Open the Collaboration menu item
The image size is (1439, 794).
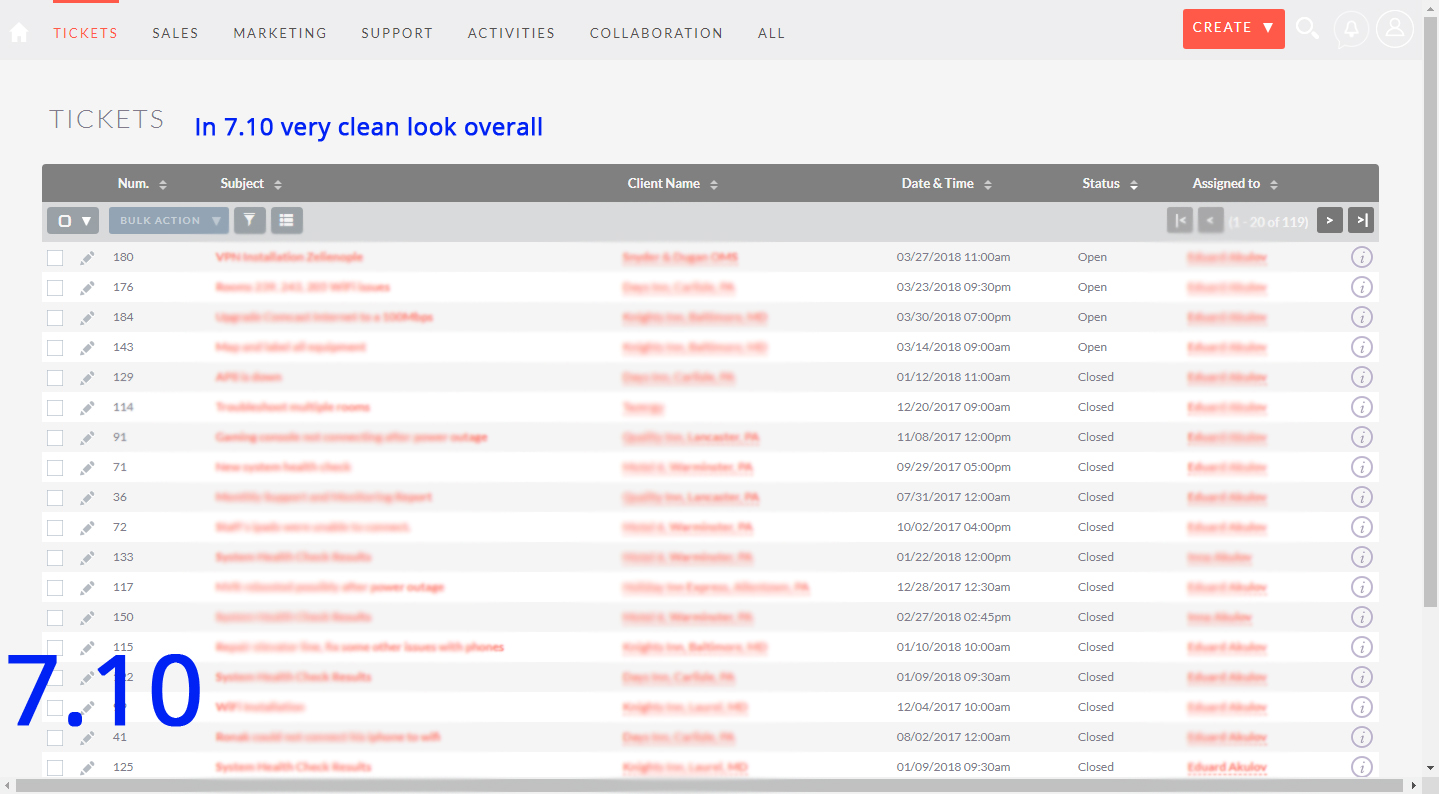[x=656, y=33]
